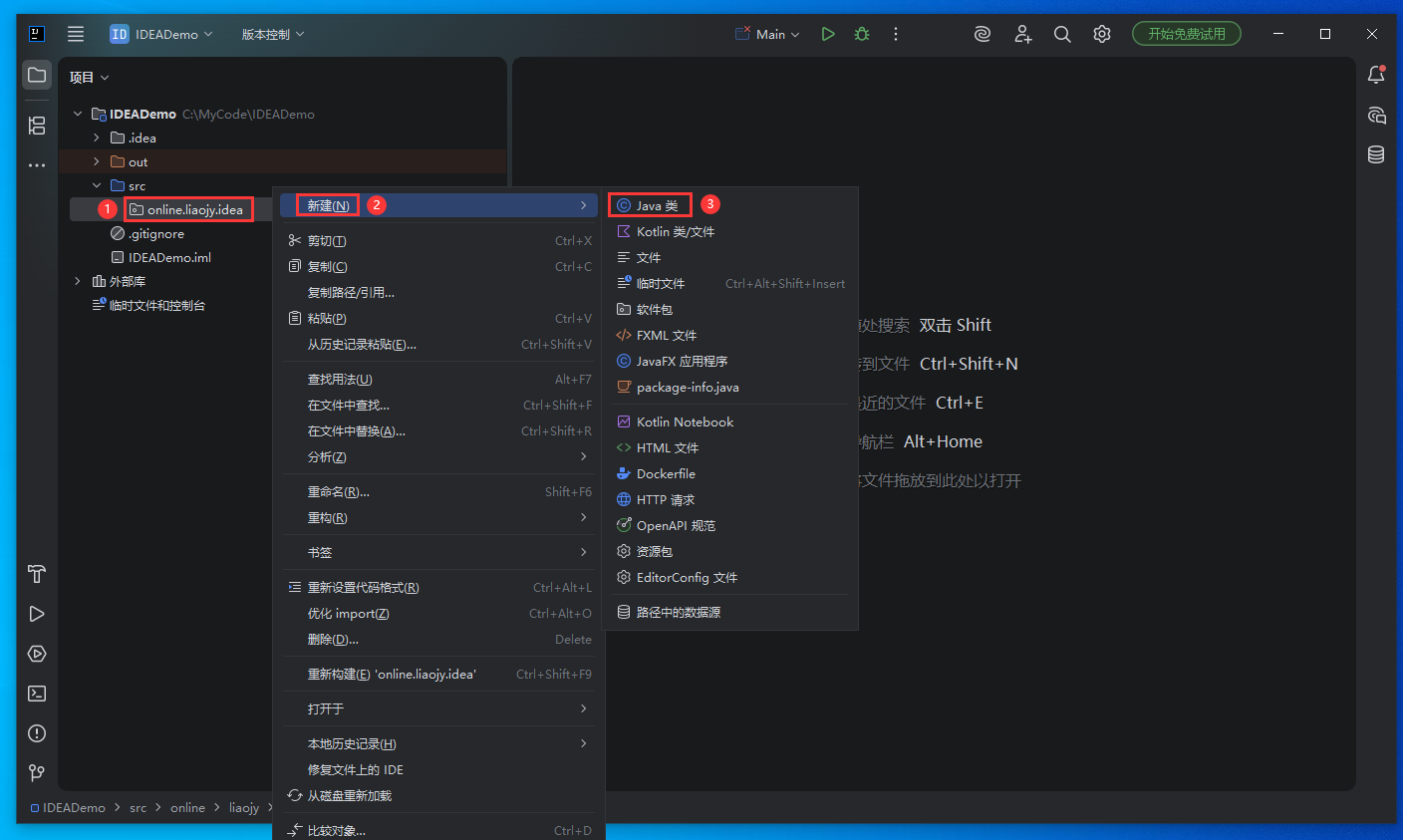Image resolution: width=1403 pixels, height=840 pixels.
Task: Open the Run tool window
Action: [x=37, y=614]
